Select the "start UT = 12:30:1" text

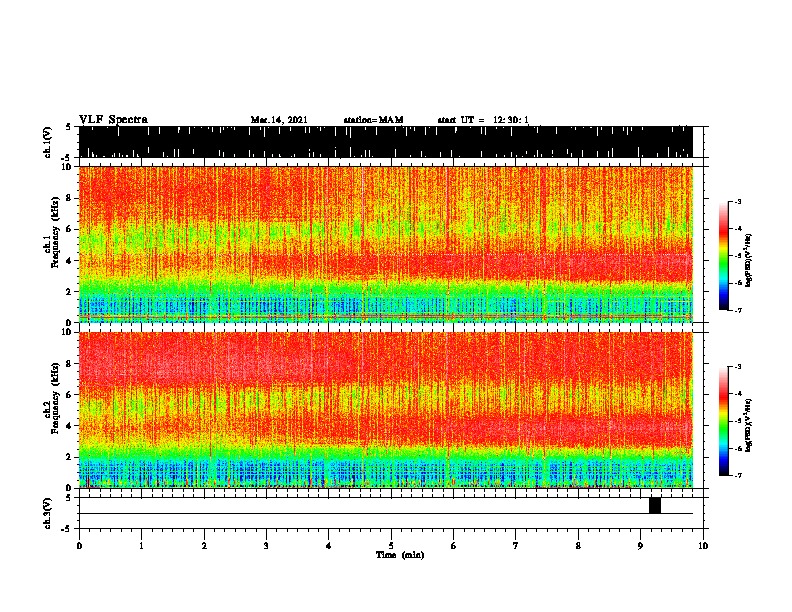[x=483, y=120]
